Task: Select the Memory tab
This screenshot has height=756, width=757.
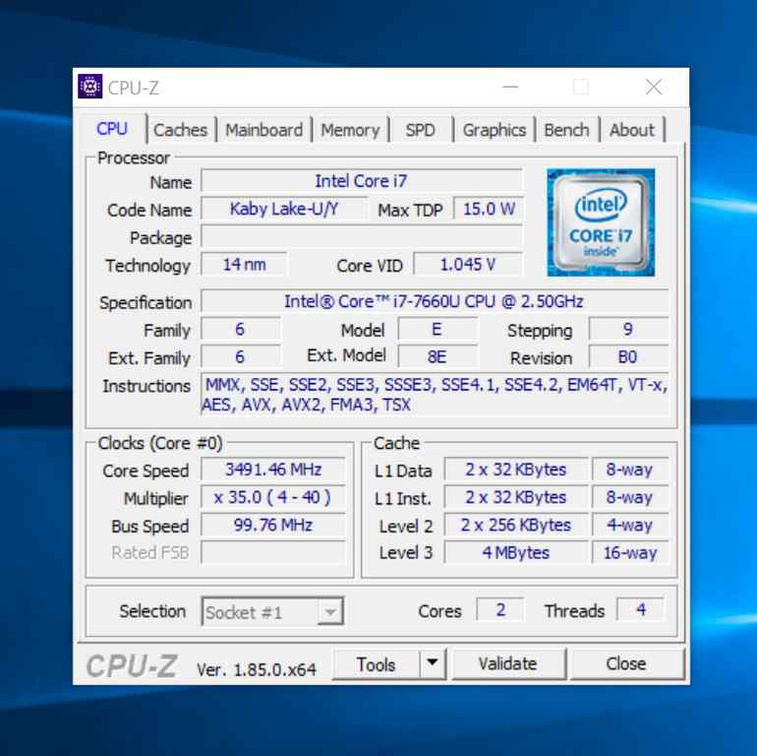Action: [x=350, y=130]
